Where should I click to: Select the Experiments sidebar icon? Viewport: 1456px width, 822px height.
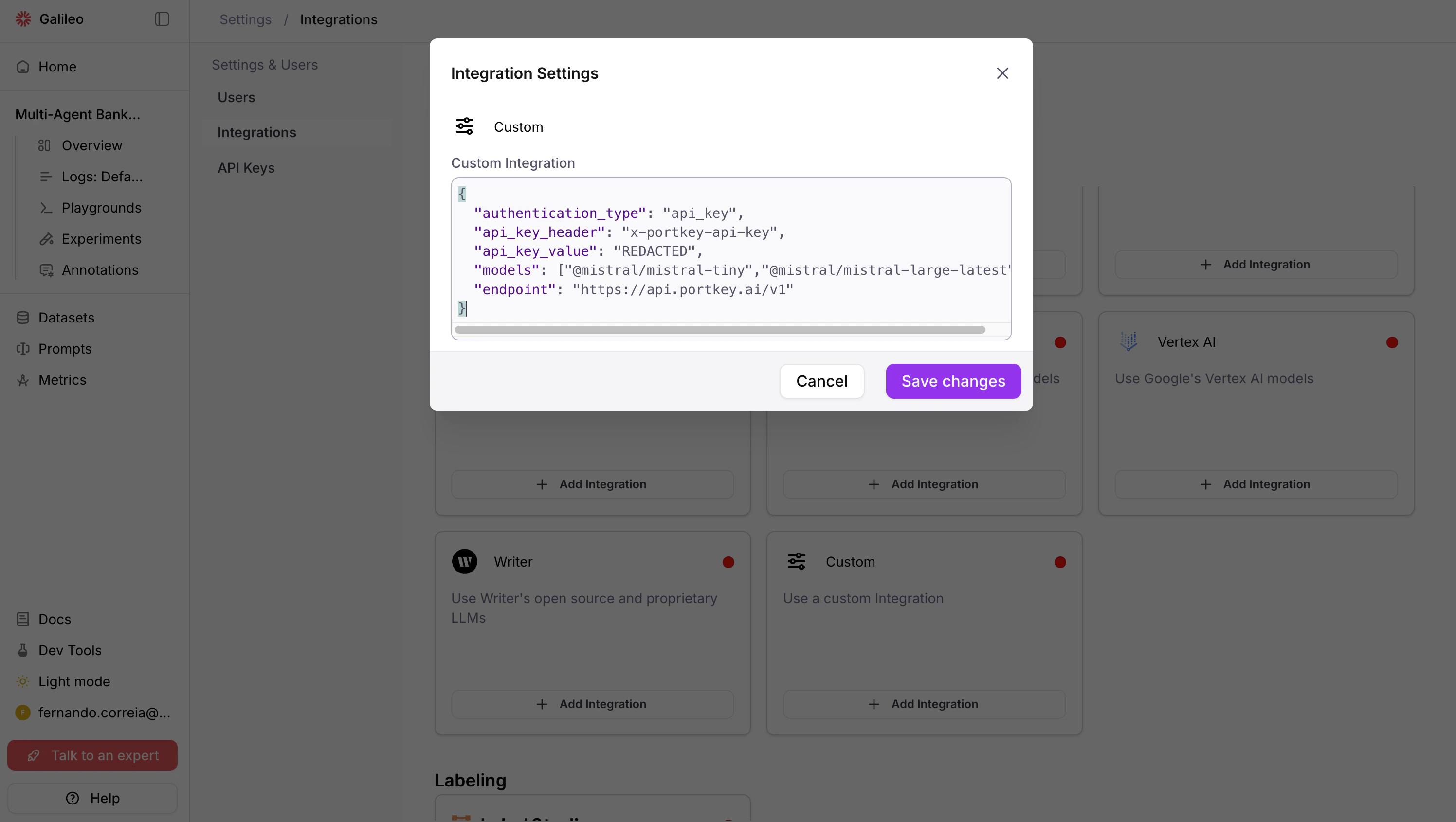coord(46,239)
